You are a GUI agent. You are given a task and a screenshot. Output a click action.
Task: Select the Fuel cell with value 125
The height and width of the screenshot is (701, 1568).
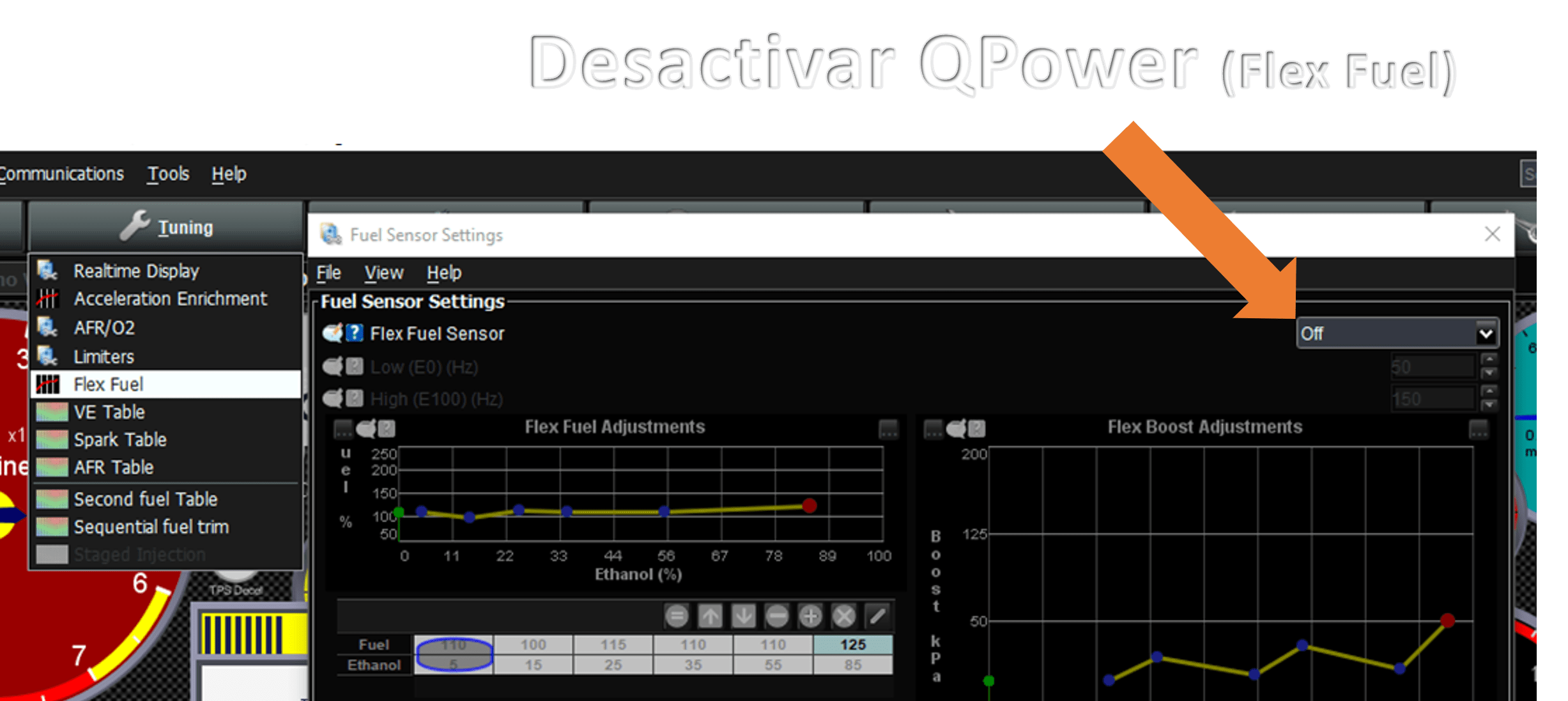(x=853, y=644)
